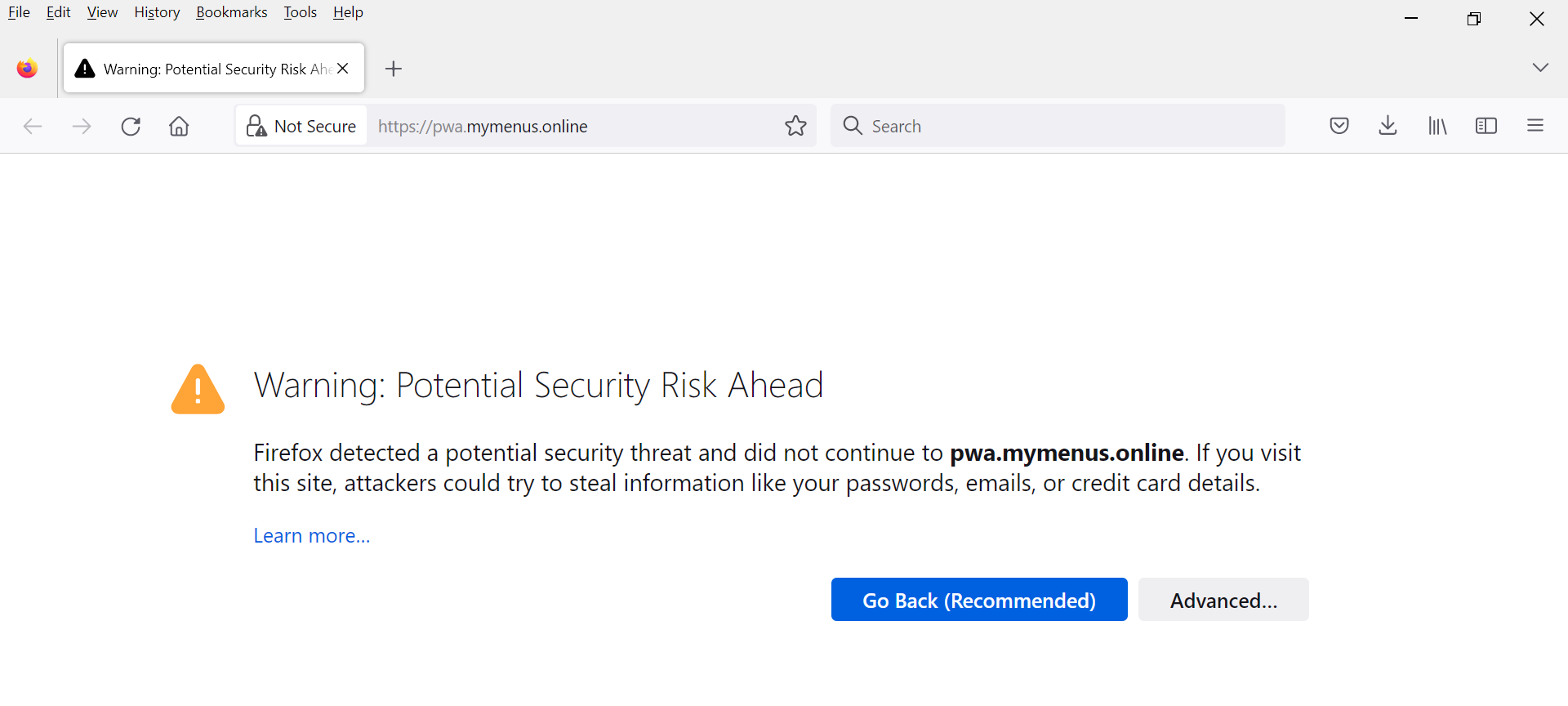Open the History menu
The height and width of the screenshot is (706, 1568).
(x=157, y=12)
